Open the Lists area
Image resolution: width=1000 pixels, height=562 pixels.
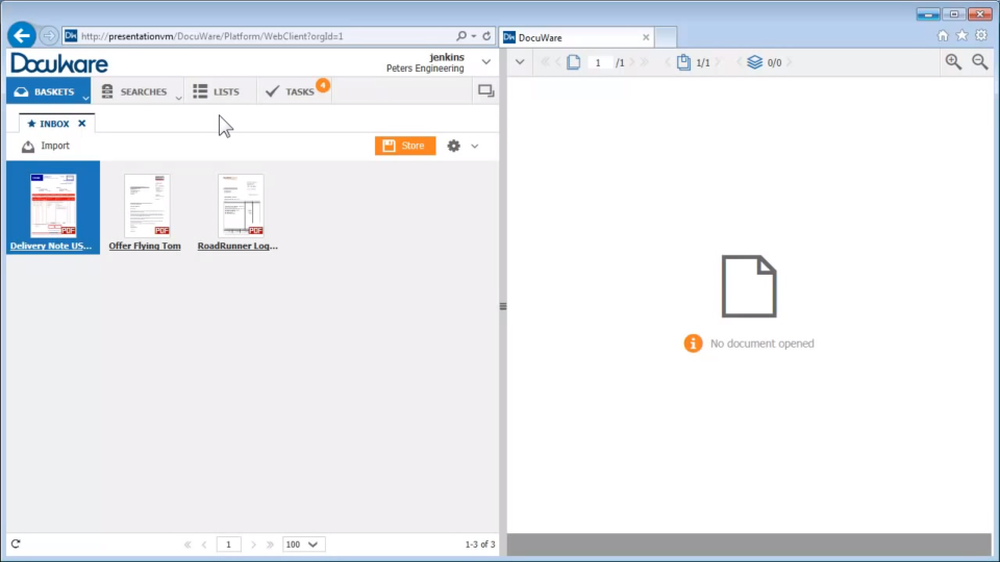pyautogui.click(x=216, y=91)
